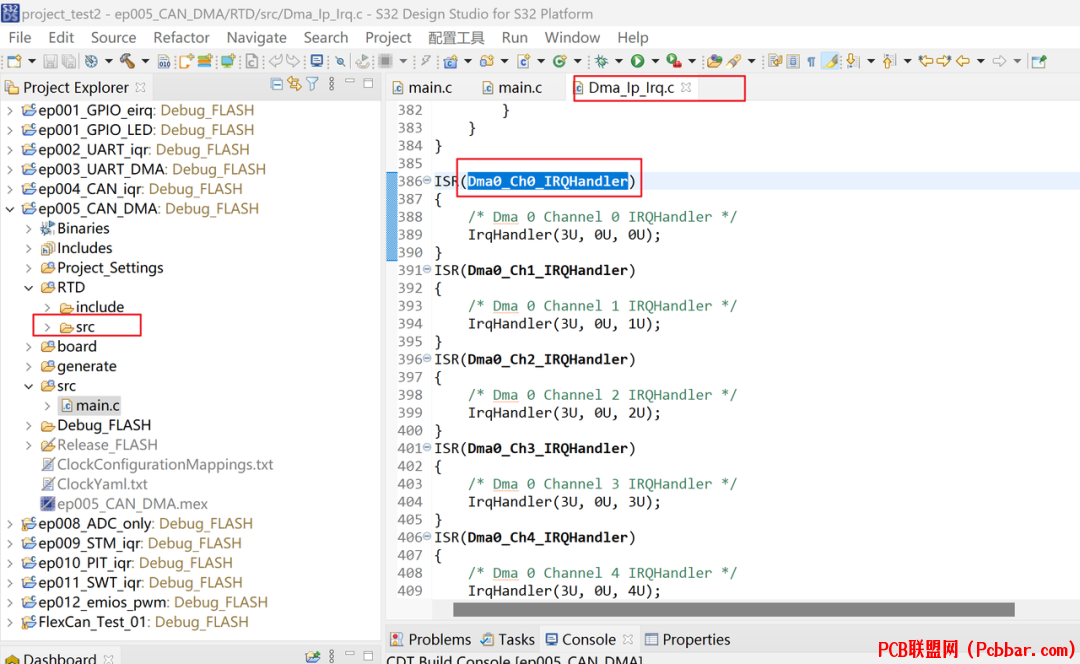
Task: Open the Refactor menu
Action: 181,38
